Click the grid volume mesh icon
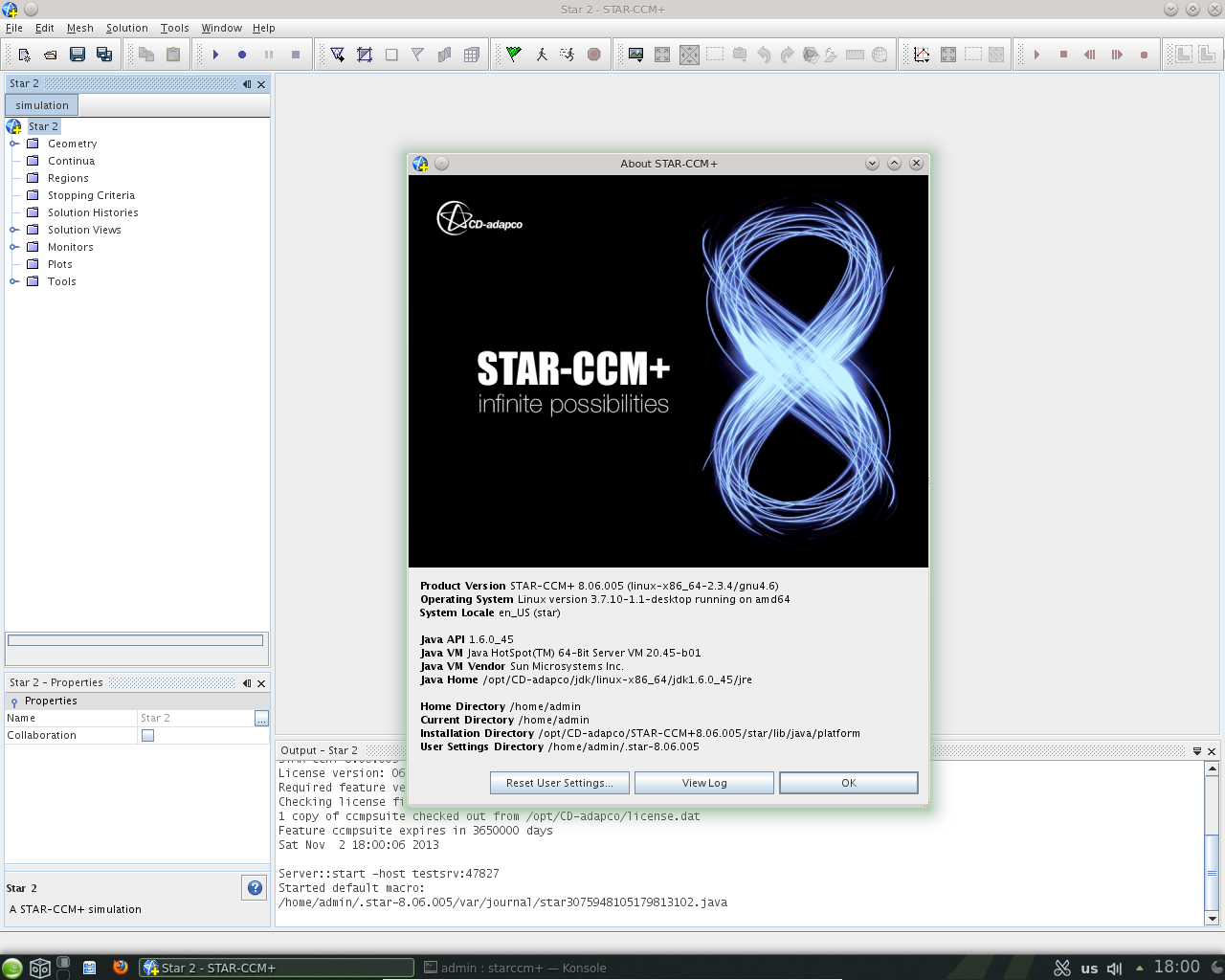Image resolution: width=1225 pixels, height=980 pixels. [472, 55]
